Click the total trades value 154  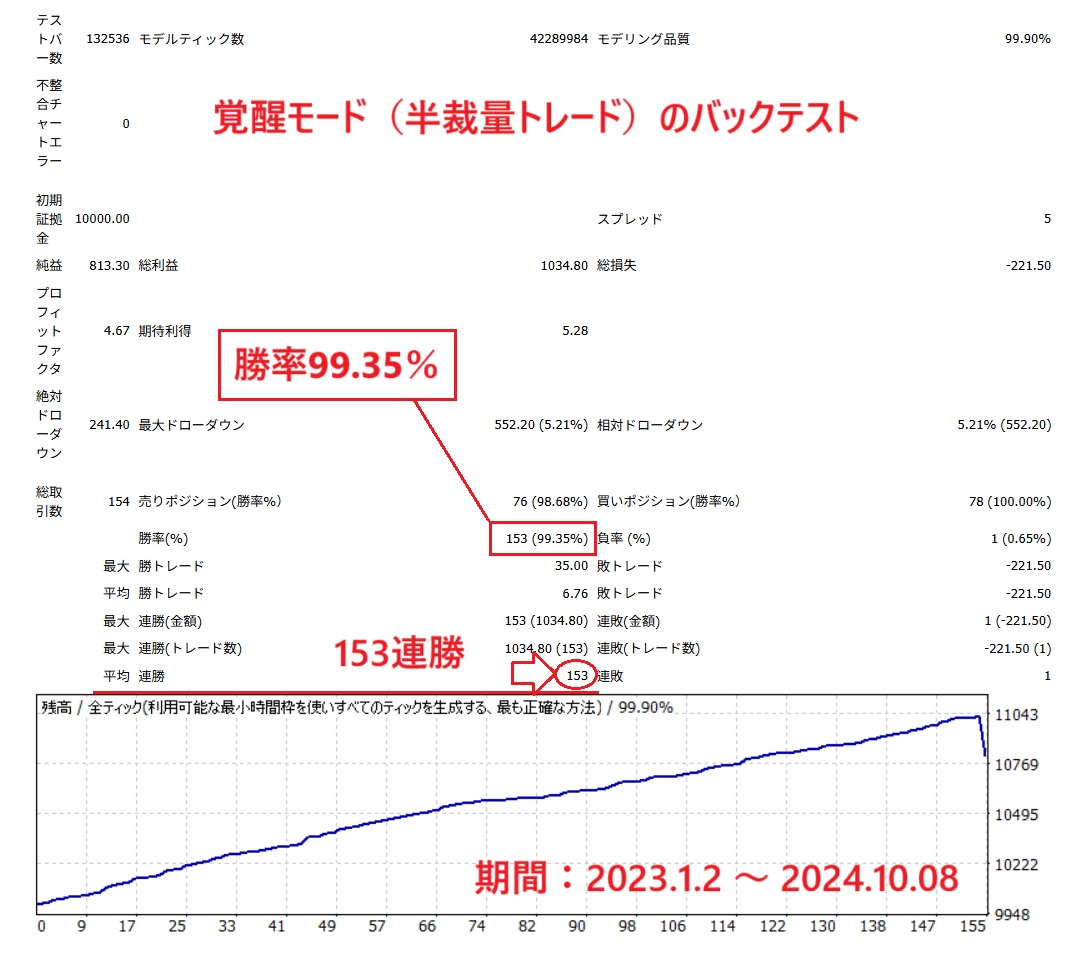point(118,502)
